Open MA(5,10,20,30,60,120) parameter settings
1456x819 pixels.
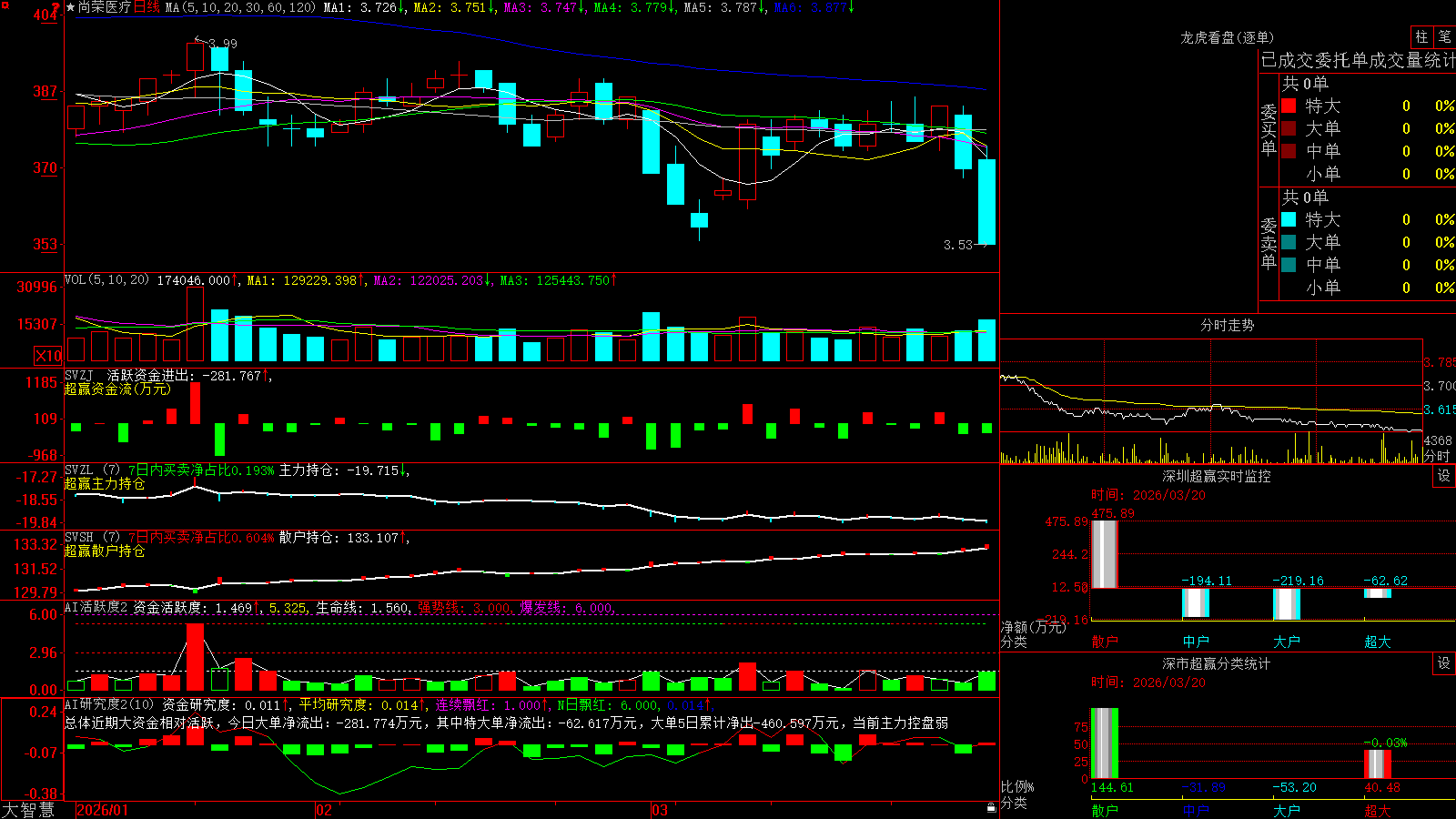pyautogui.click(x=240, y=7)
